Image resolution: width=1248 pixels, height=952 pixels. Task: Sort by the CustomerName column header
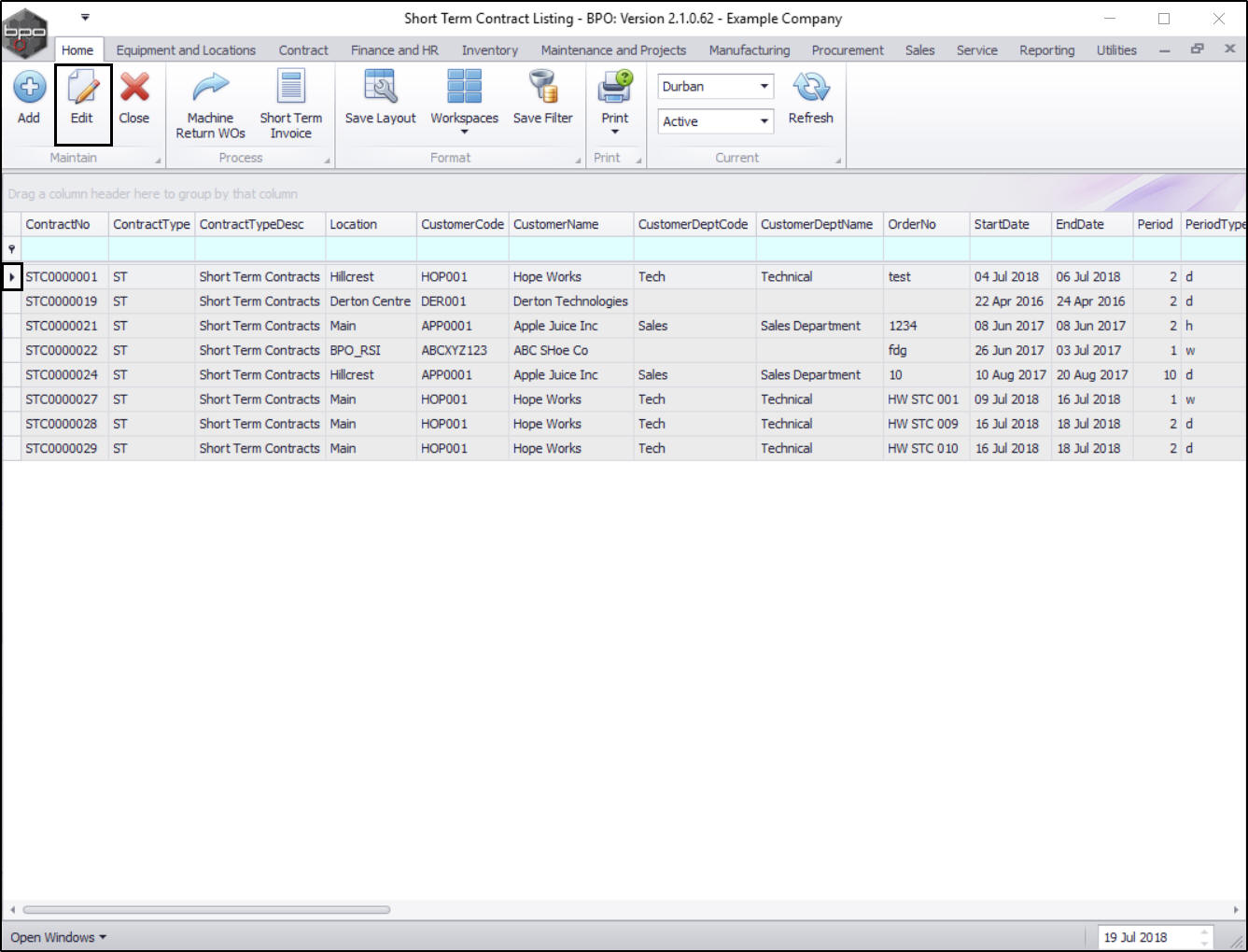click(x=571, y=224)
